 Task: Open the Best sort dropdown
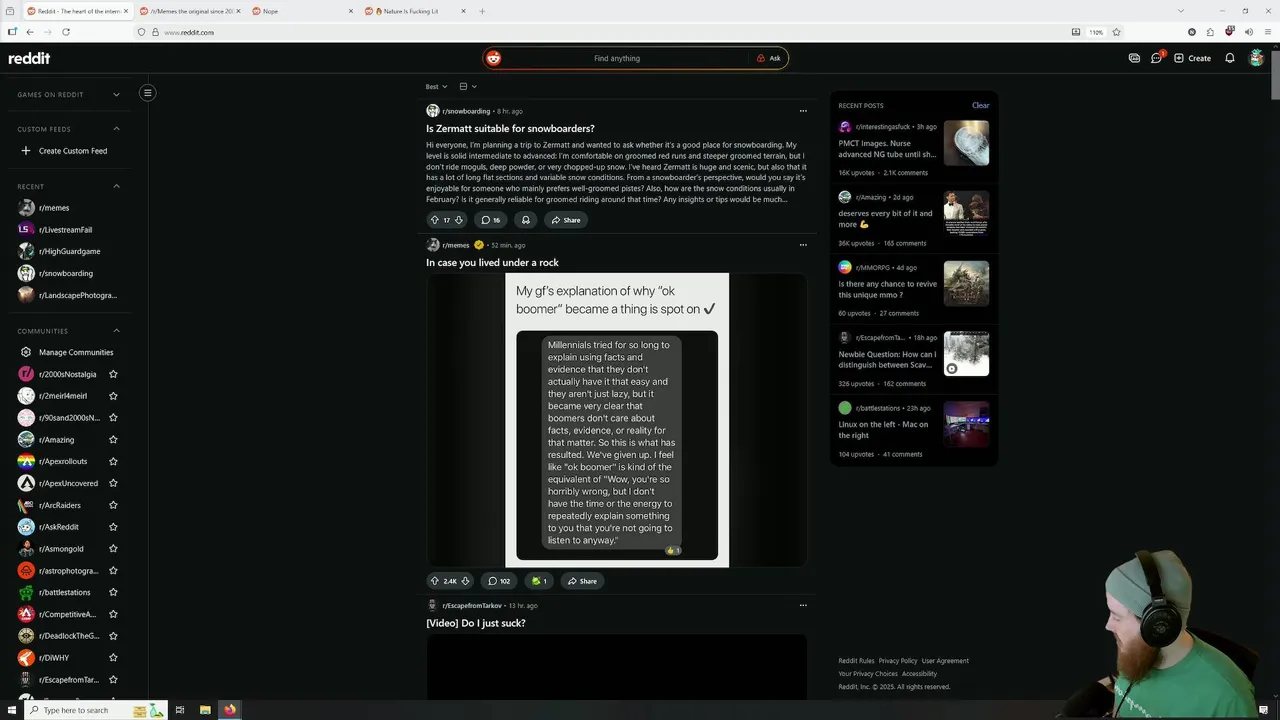[x=436, y=87]
